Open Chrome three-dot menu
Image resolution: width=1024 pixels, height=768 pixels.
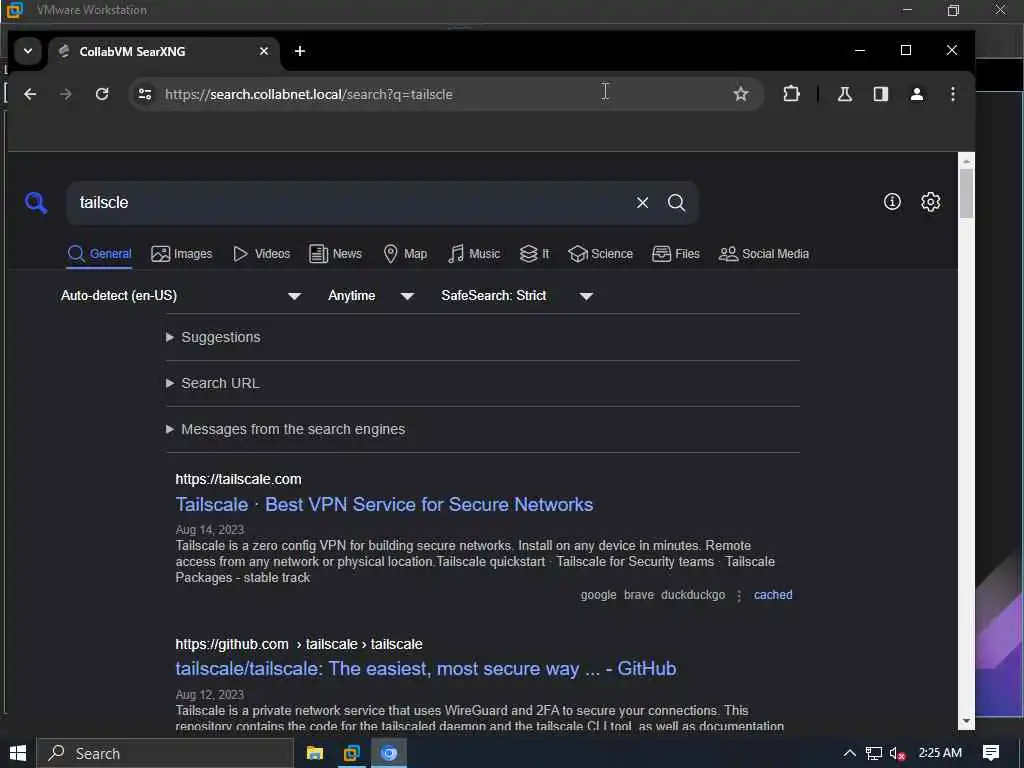[x=953, y=94]
